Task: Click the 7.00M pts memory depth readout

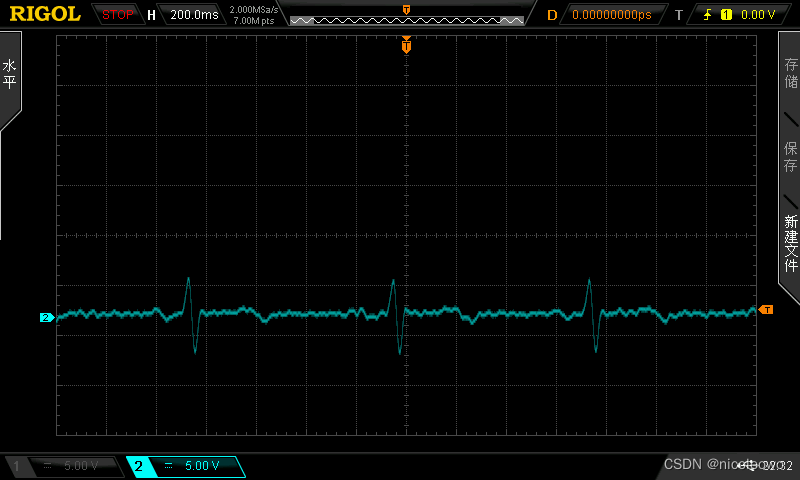Action: pos(254,21)
